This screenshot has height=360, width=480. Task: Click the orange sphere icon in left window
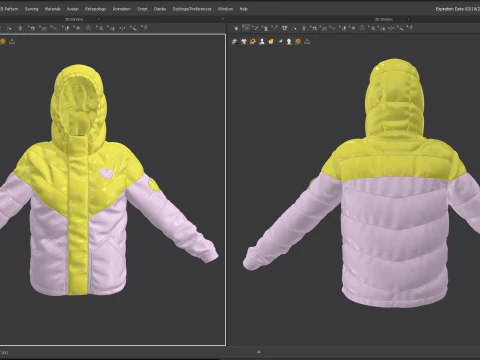click(x=3, y=42)
